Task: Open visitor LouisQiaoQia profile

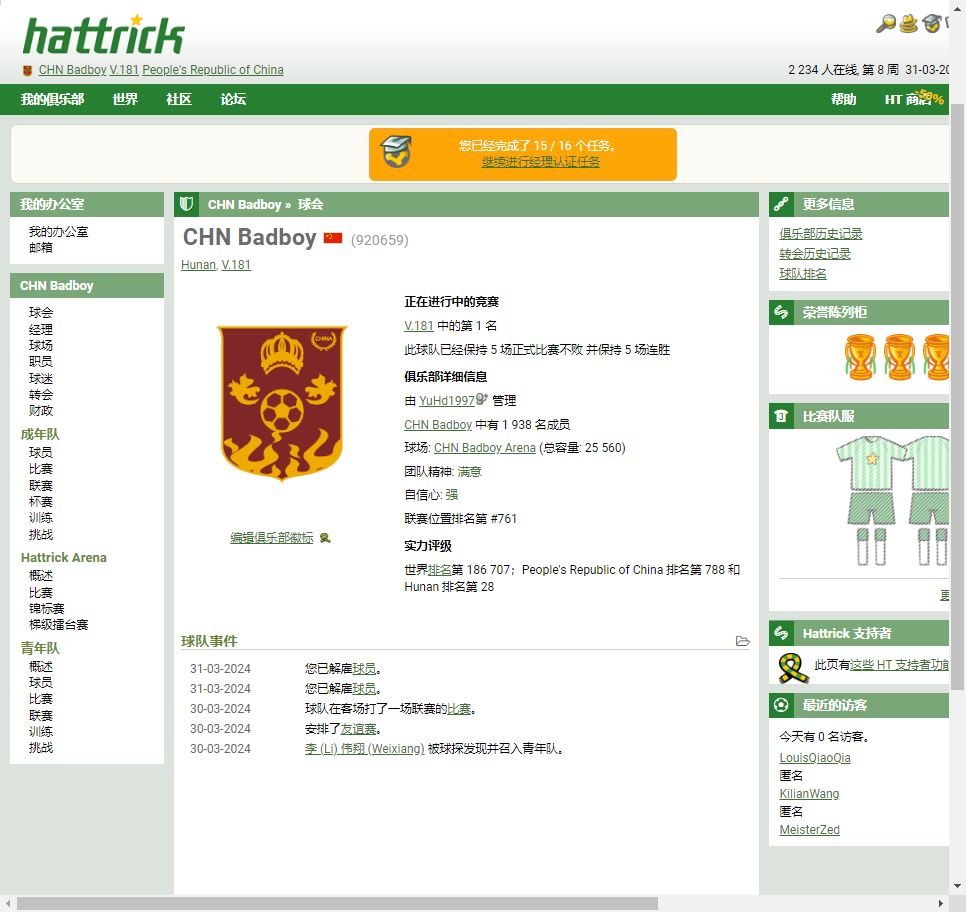Action: tap(815, 758)
